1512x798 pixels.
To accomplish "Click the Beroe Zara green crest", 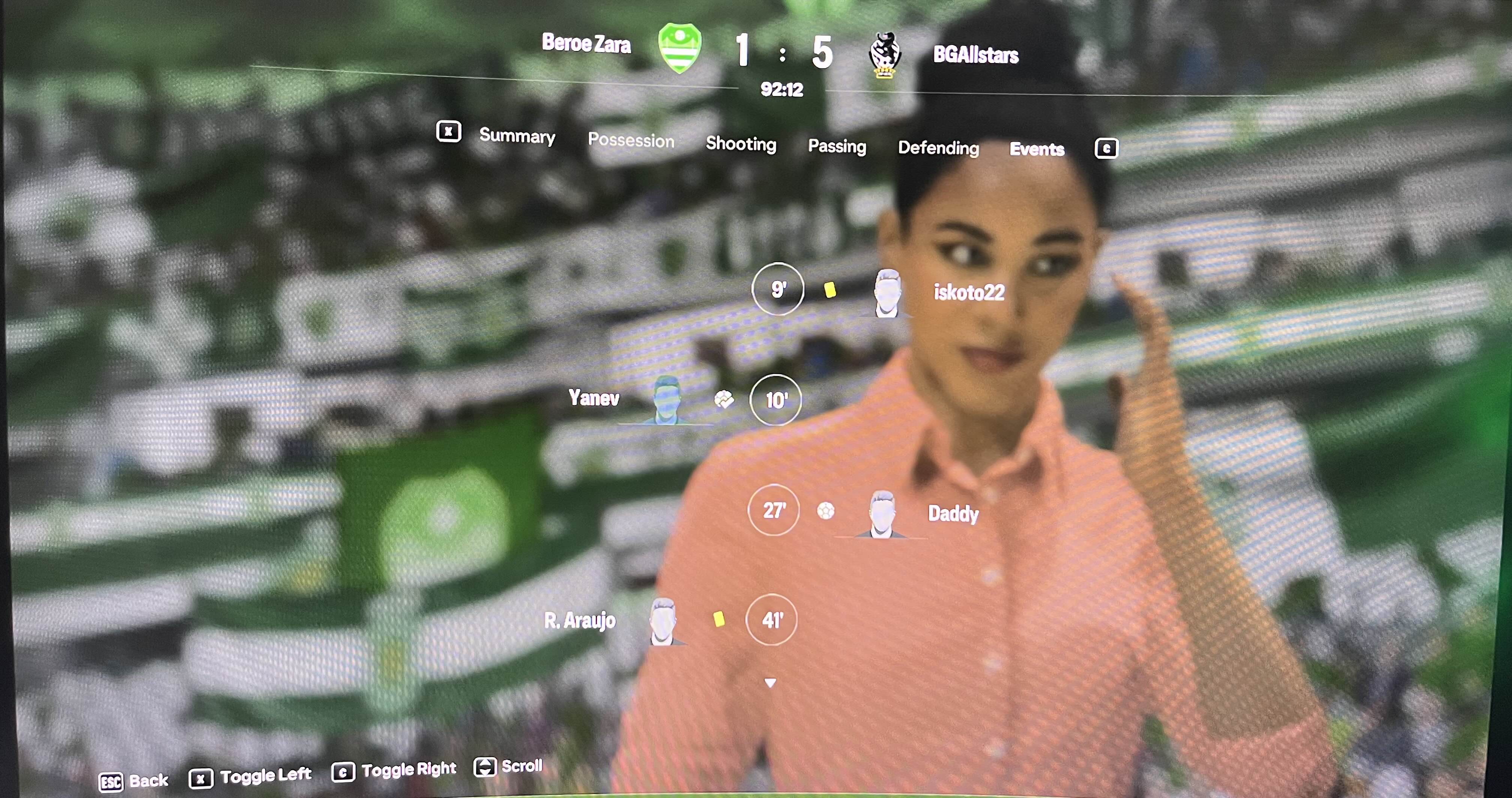I will point(680,48).
